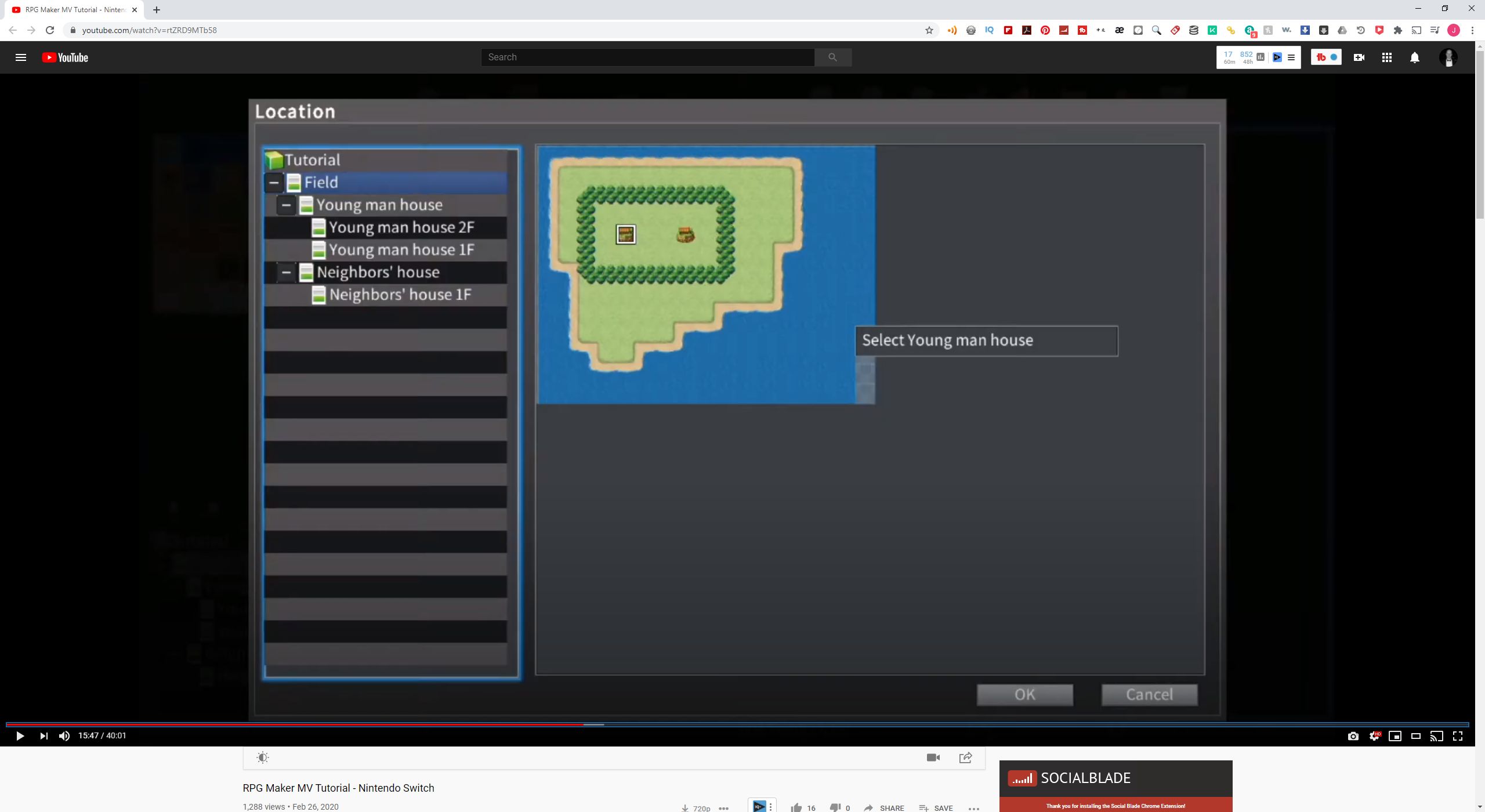The image size is (1485, 812).
Task: Click the export share icon below the player
Action: point(966,757)
